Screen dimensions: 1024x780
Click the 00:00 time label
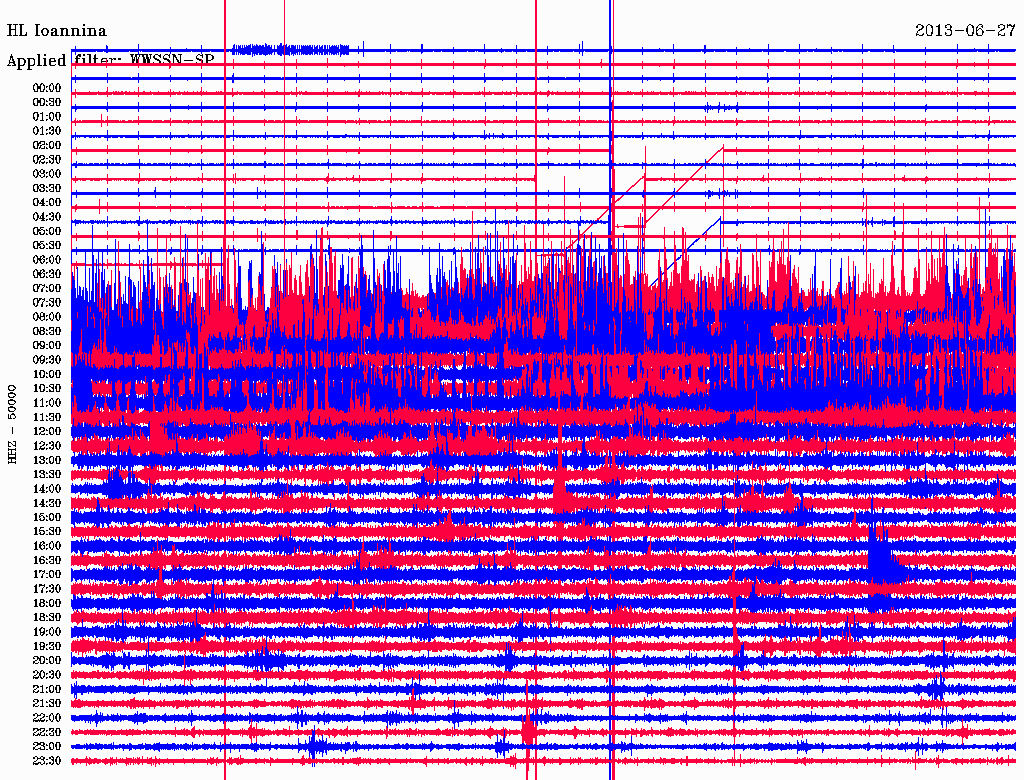47,88
